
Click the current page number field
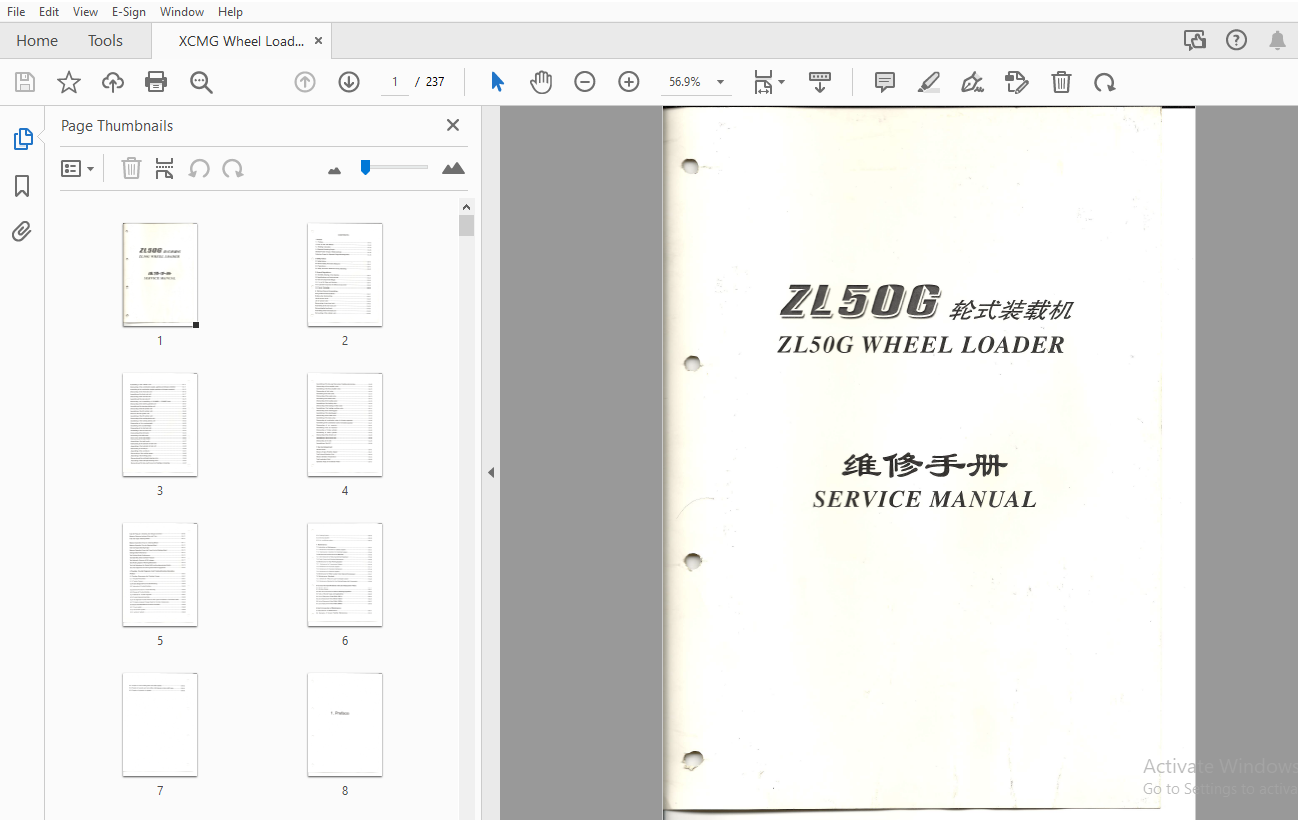395,82
